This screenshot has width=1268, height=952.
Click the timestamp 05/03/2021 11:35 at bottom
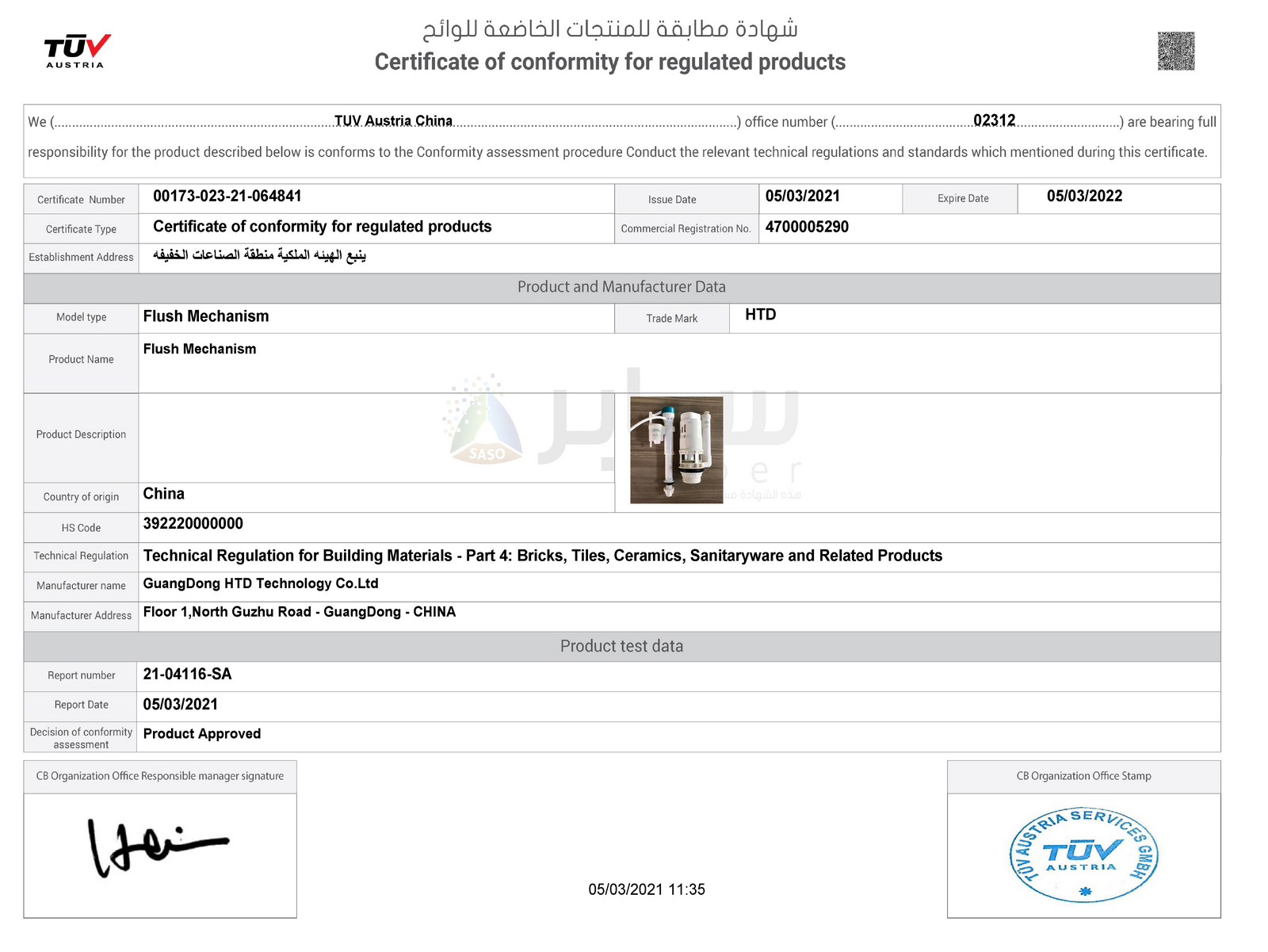[646, 889]
